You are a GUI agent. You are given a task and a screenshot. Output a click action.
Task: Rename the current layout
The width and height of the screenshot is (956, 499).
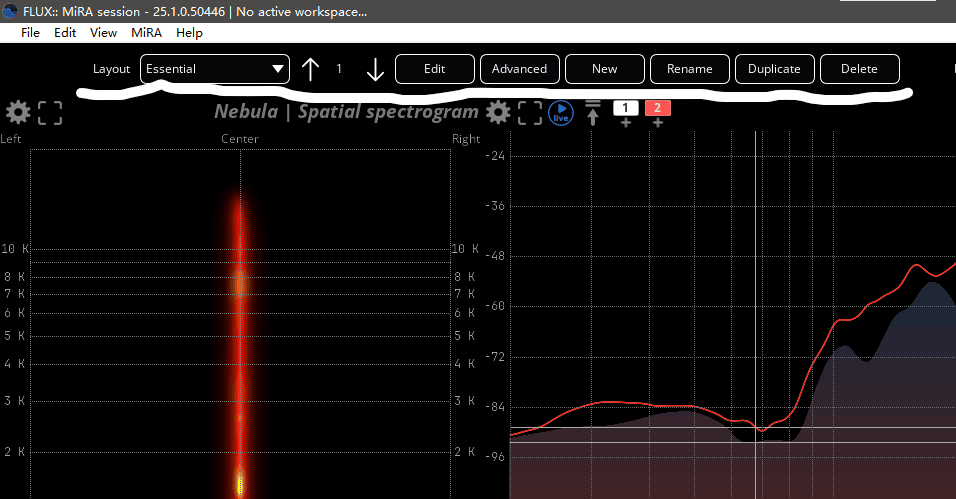(690, 69)
